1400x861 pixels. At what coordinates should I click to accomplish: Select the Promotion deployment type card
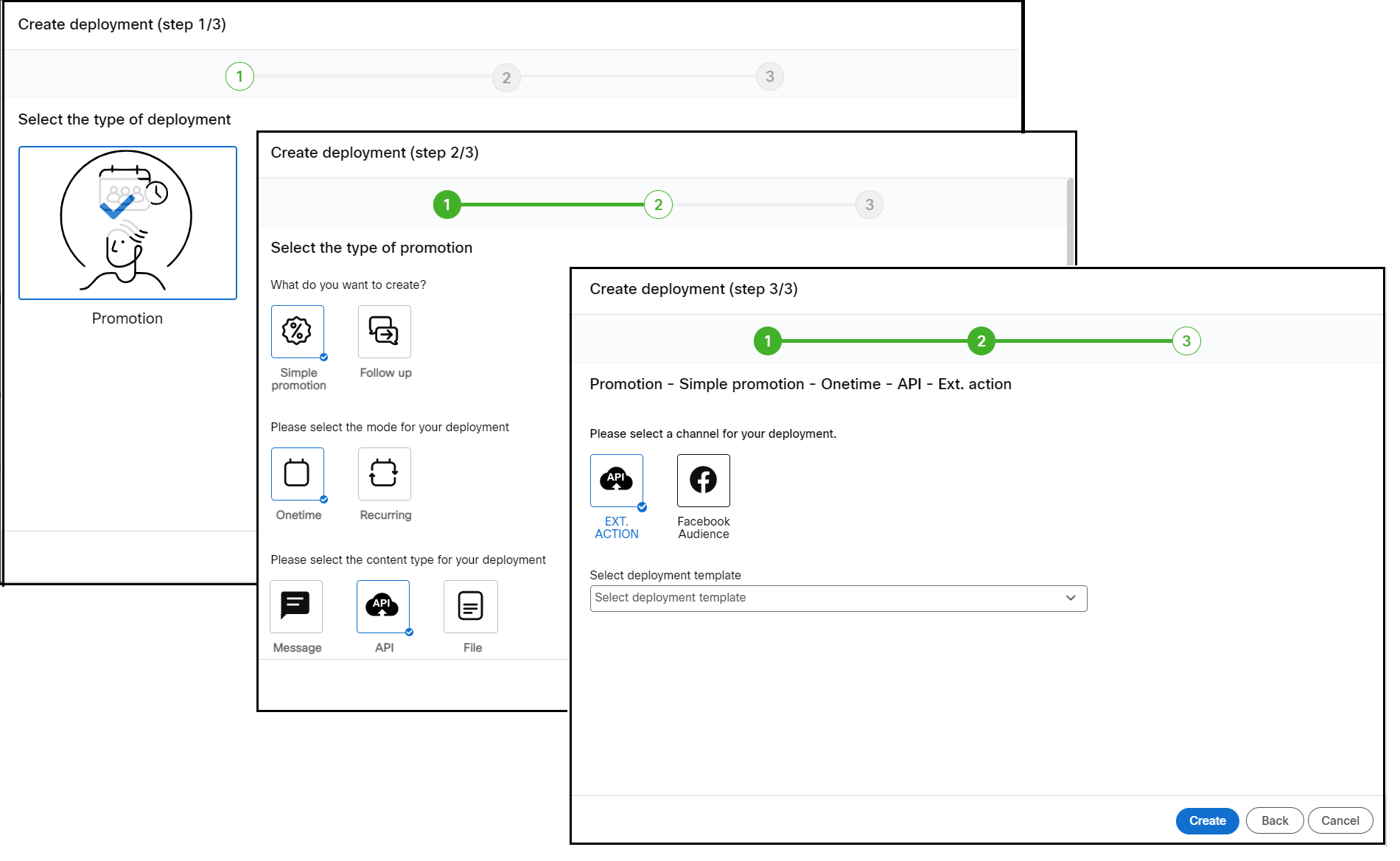pos(127,223)
